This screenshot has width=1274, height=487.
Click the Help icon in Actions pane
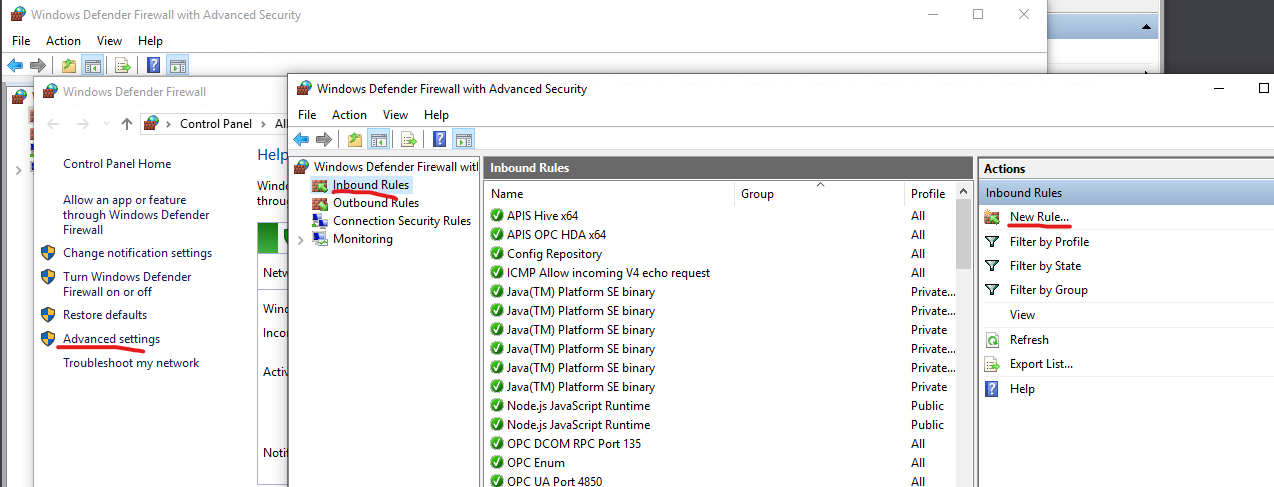pyautogui.click(x=992, y=389)
